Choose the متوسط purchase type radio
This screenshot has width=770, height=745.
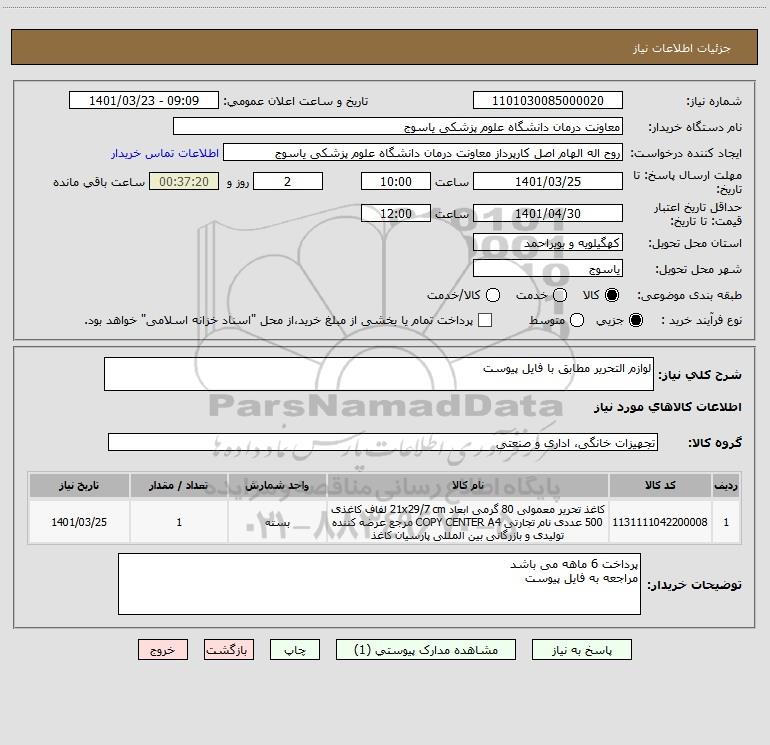click(x=577, y=320)
